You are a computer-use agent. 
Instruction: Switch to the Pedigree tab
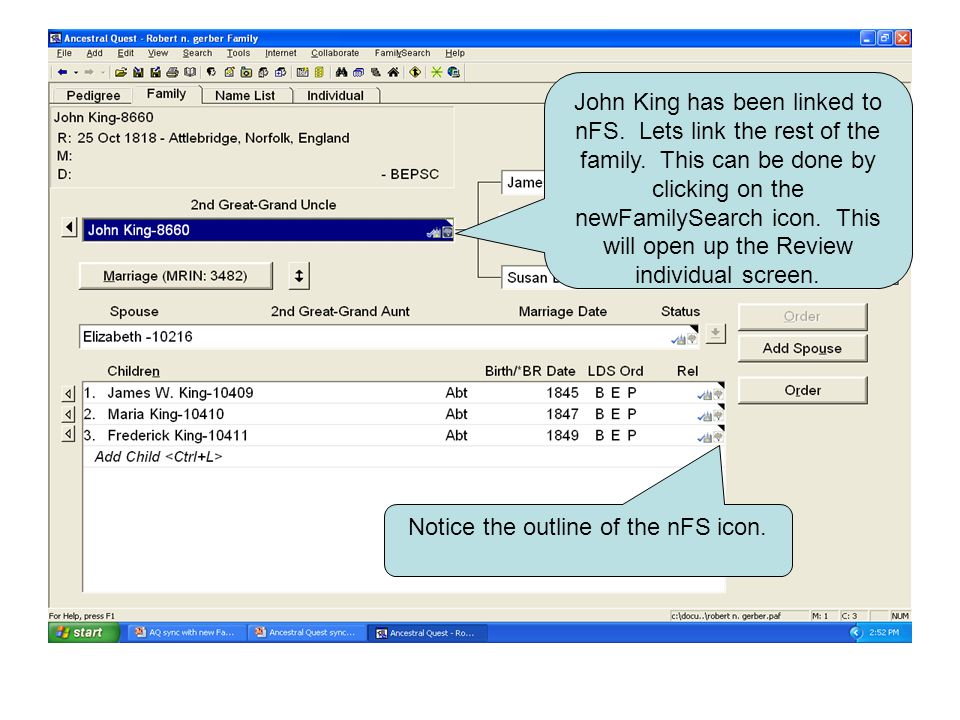pyautogui.click(x=93, y=96)
